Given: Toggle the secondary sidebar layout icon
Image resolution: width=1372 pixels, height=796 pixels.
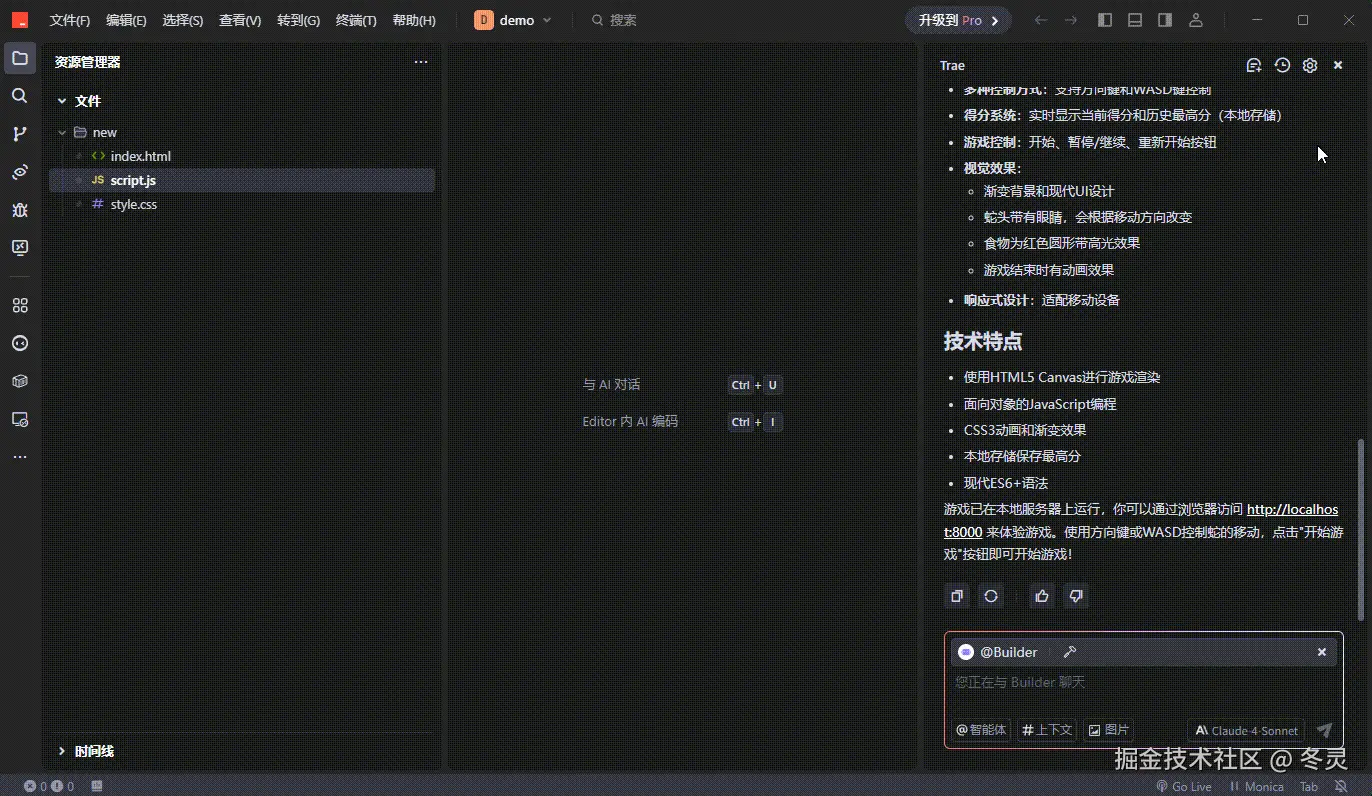Looking at the screenshot, I should [x=1165, y=20].
